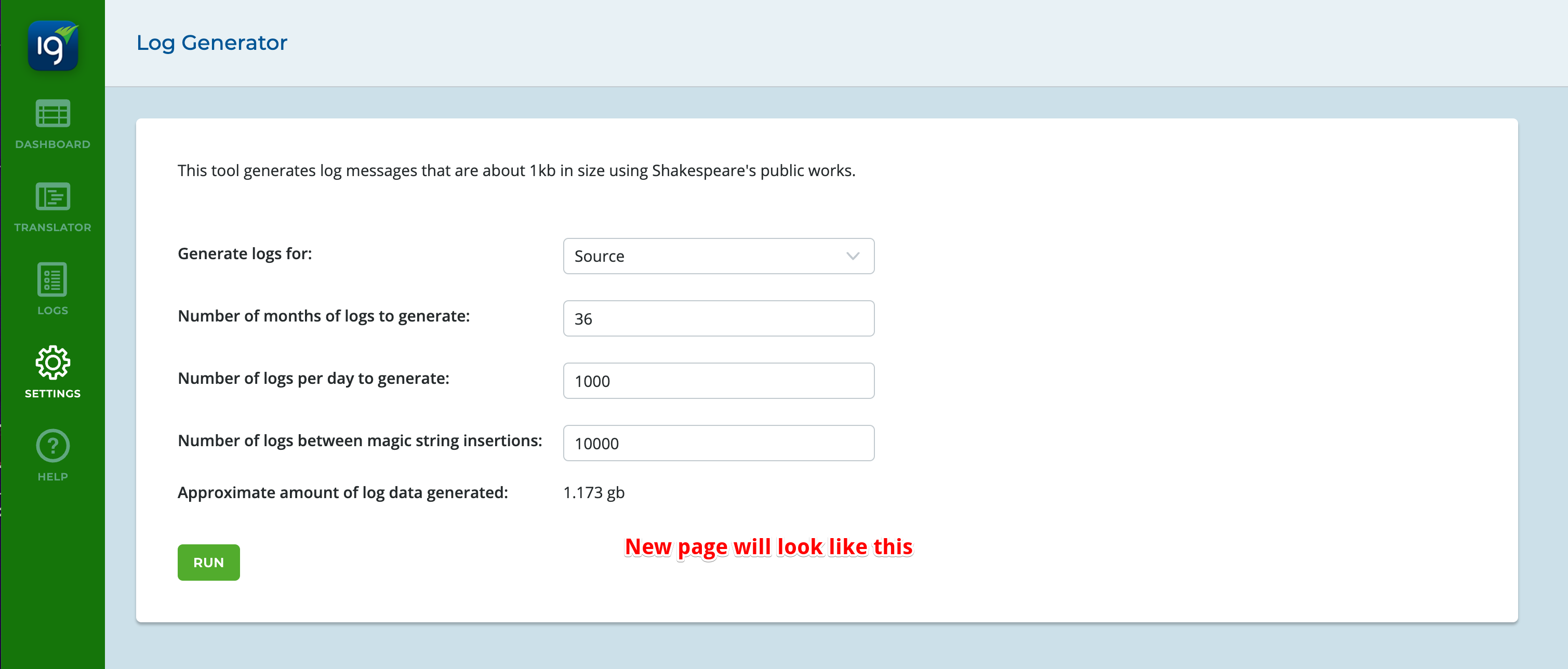Open the Translator icon in sidebar
The width and height of the screenshot is (1568, 669).
coord(53,197)
